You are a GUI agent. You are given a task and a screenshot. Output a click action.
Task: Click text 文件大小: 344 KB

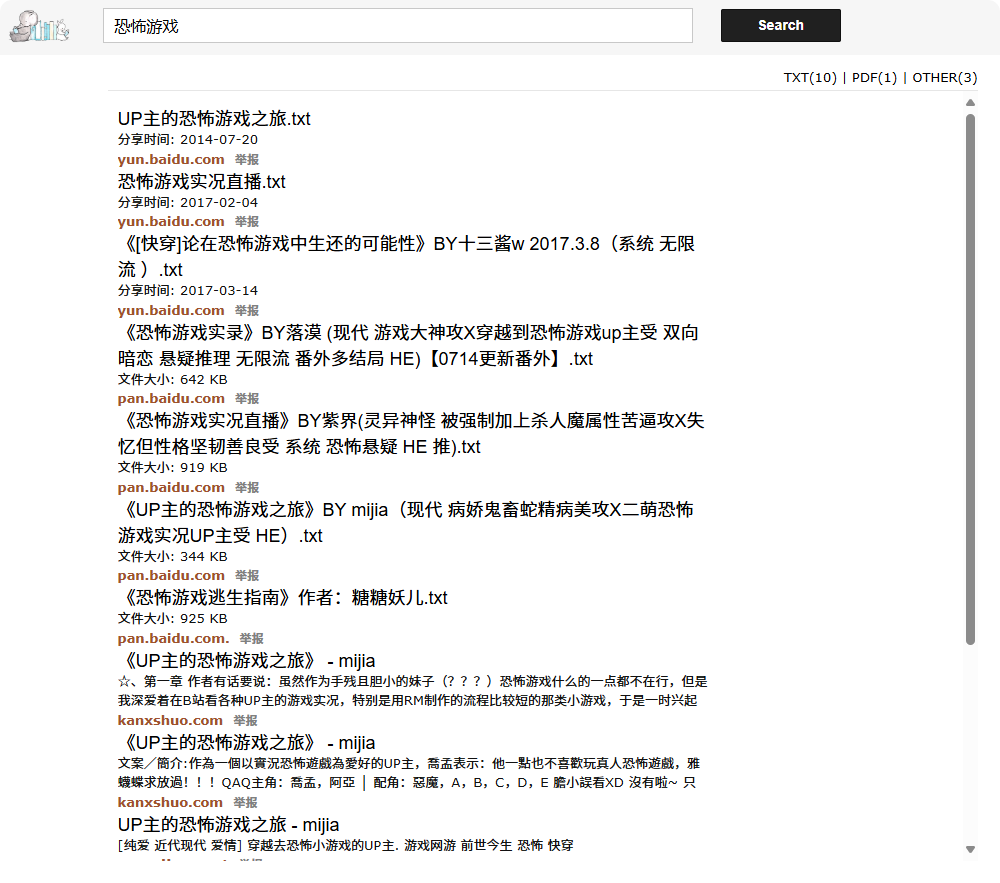pos(173,557)
